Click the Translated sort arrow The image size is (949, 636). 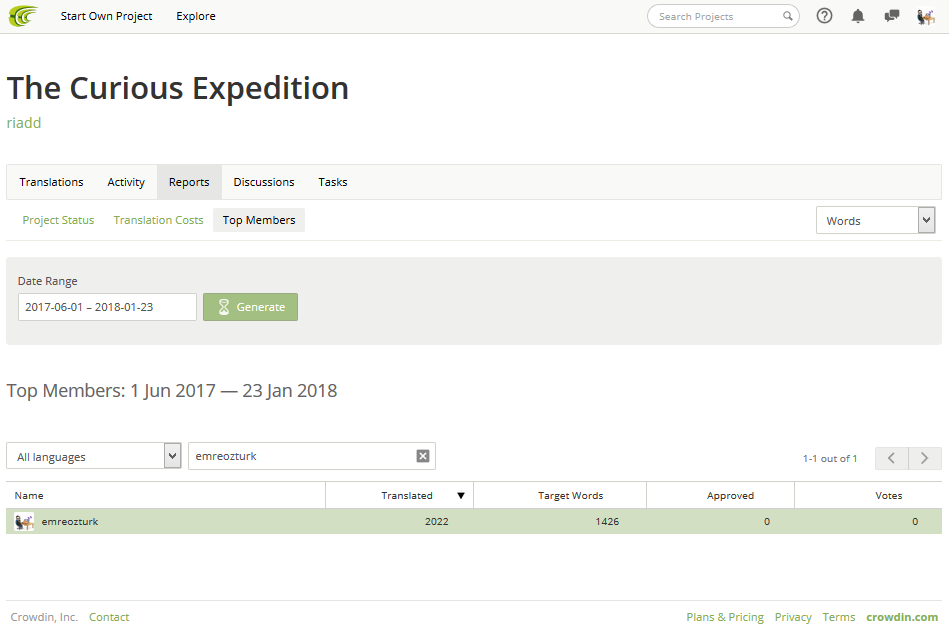point(461,496)
